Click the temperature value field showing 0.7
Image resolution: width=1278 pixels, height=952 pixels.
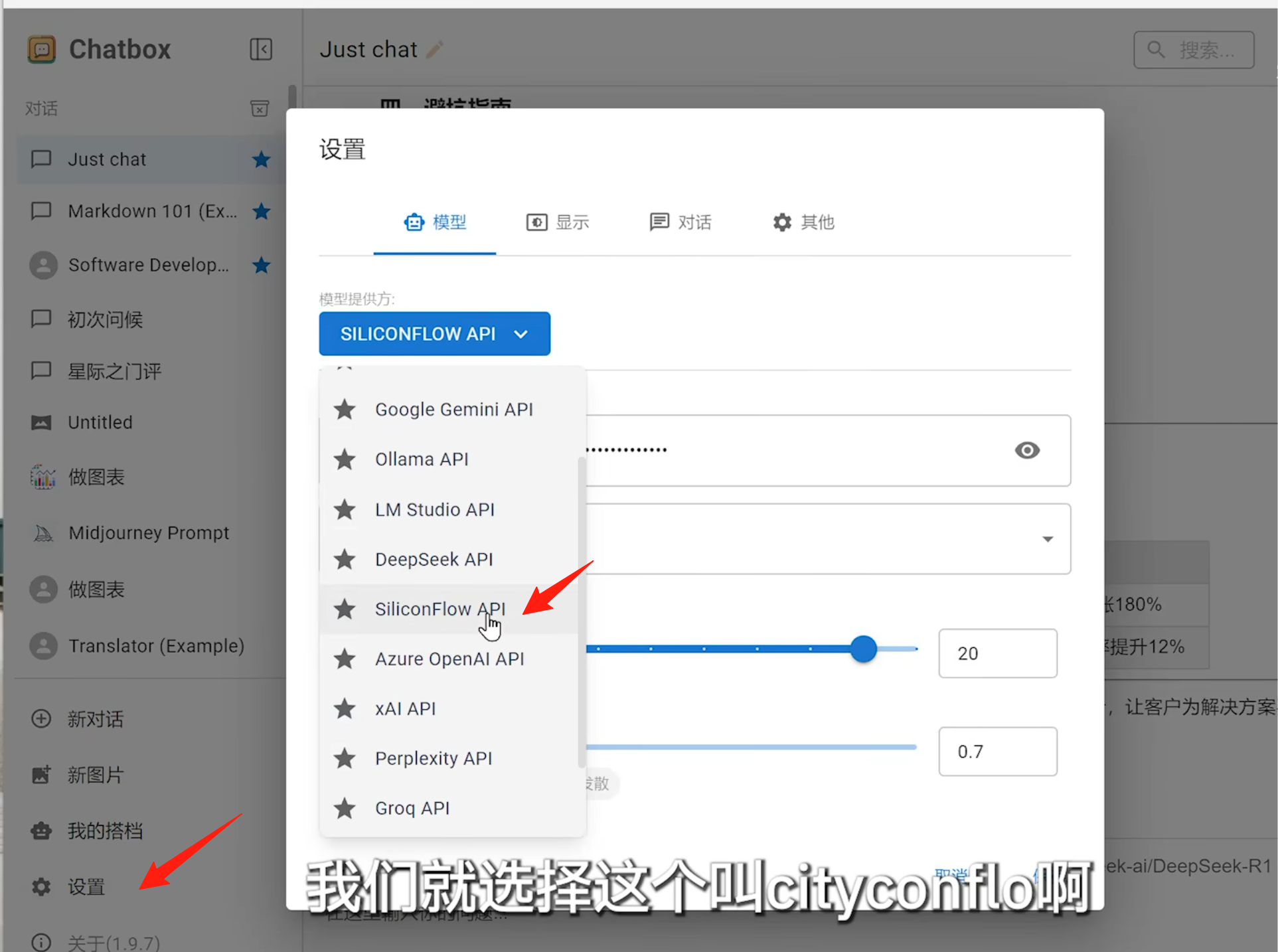coord(997,752)
